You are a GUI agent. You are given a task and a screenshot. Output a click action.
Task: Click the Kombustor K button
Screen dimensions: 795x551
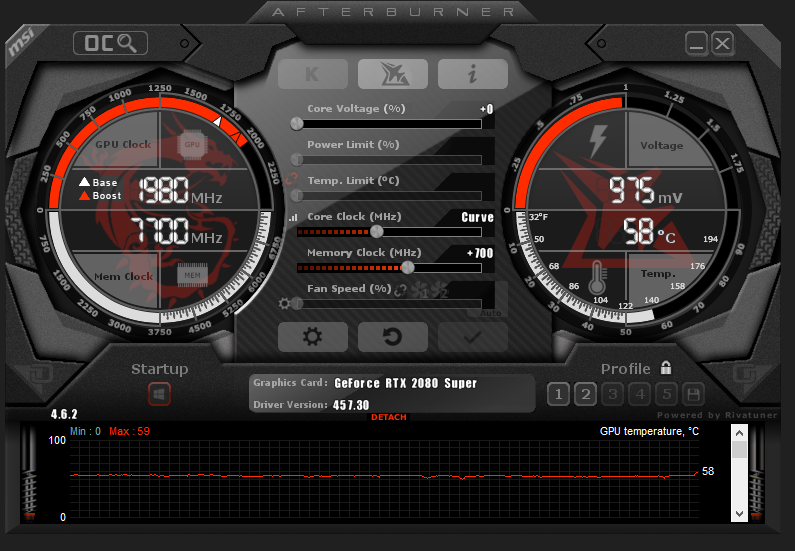click(313, 74)
